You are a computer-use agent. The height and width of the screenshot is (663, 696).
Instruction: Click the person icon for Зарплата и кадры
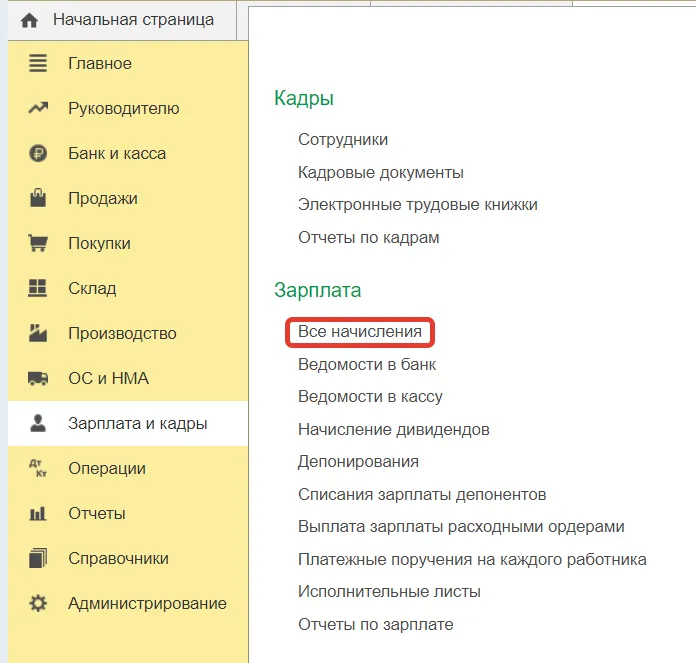(38, 423)
